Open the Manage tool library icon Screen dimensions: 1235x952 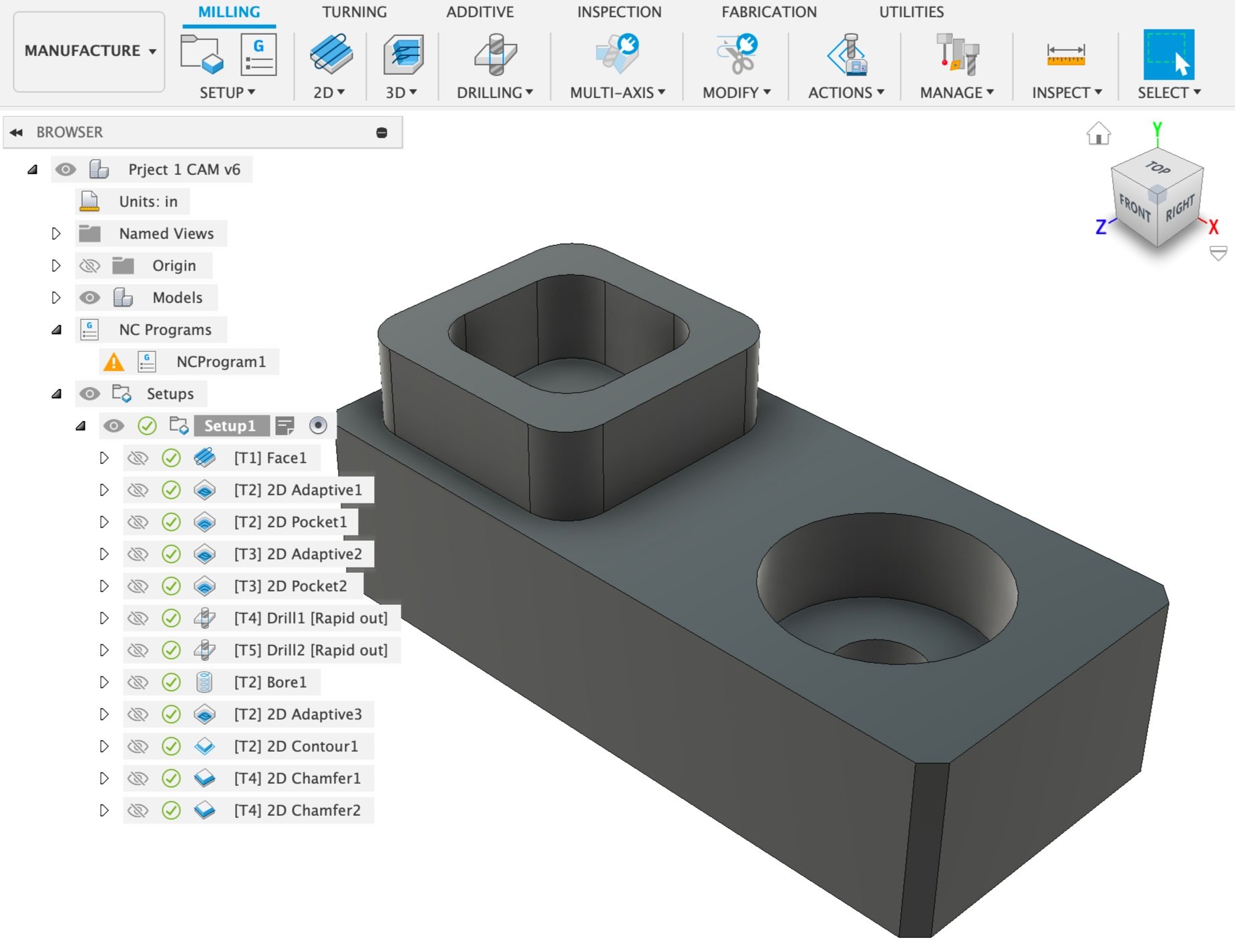(x=957, y=53)
